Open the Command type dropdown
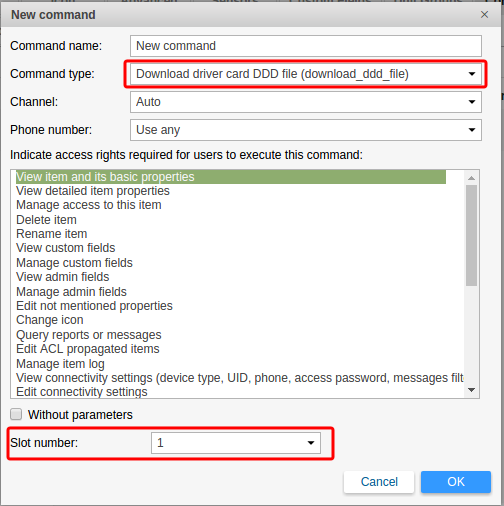Screen dimensions: 504x506 (x=306, y=74)
